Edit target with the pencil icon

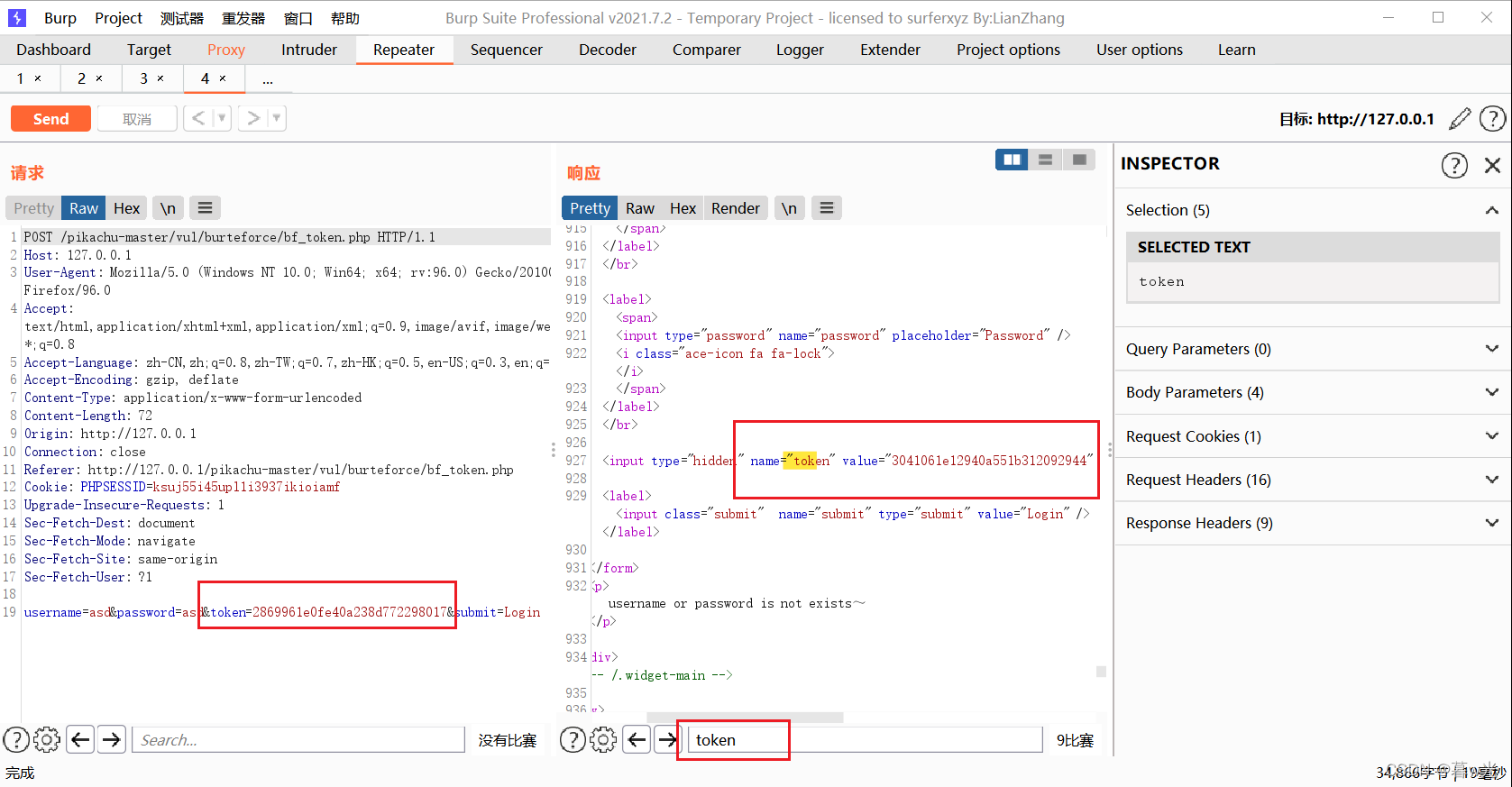pyautogui.click(x=1460, y=118)
